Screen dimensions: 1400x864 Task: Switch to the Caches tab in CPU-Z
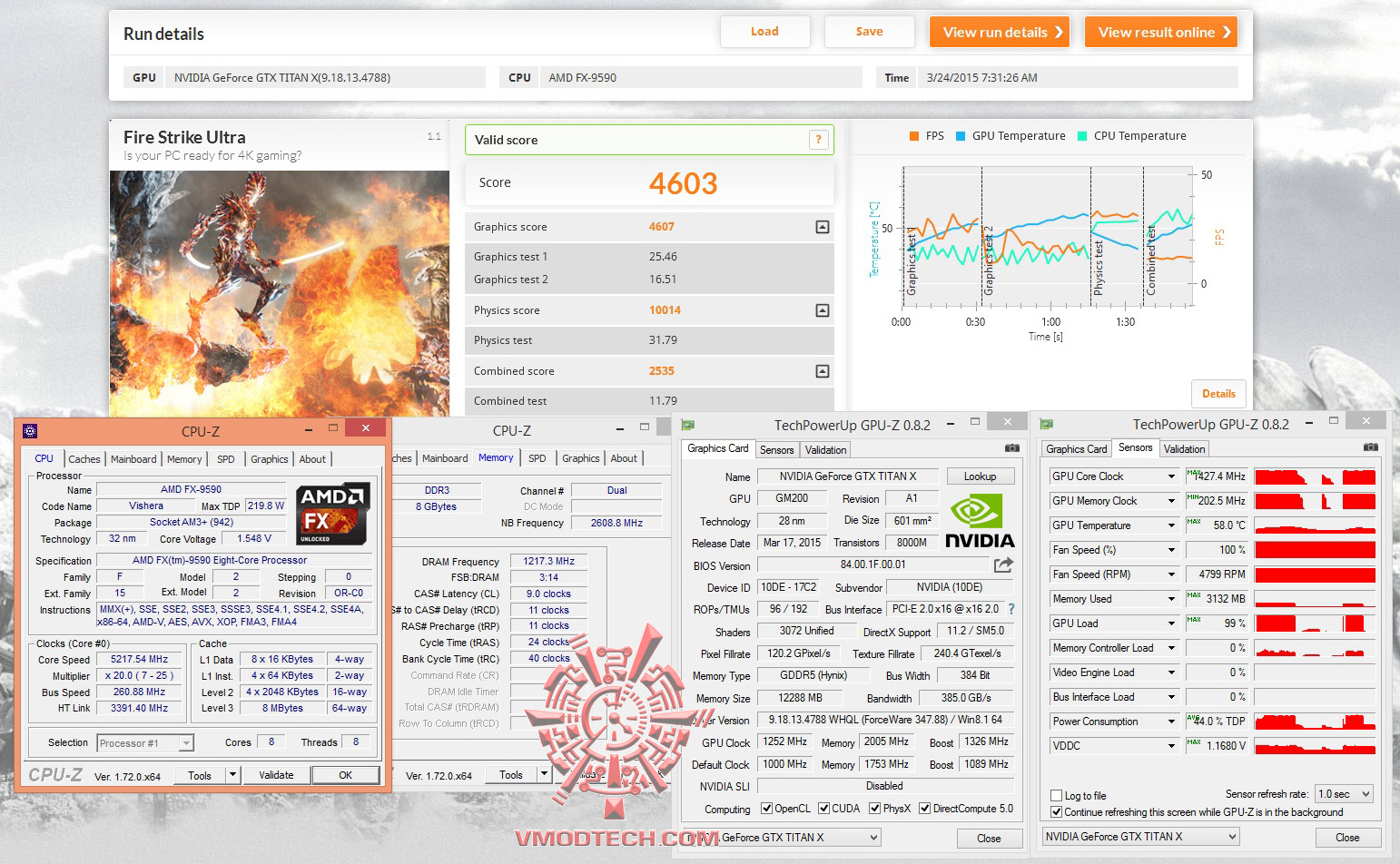84,459
